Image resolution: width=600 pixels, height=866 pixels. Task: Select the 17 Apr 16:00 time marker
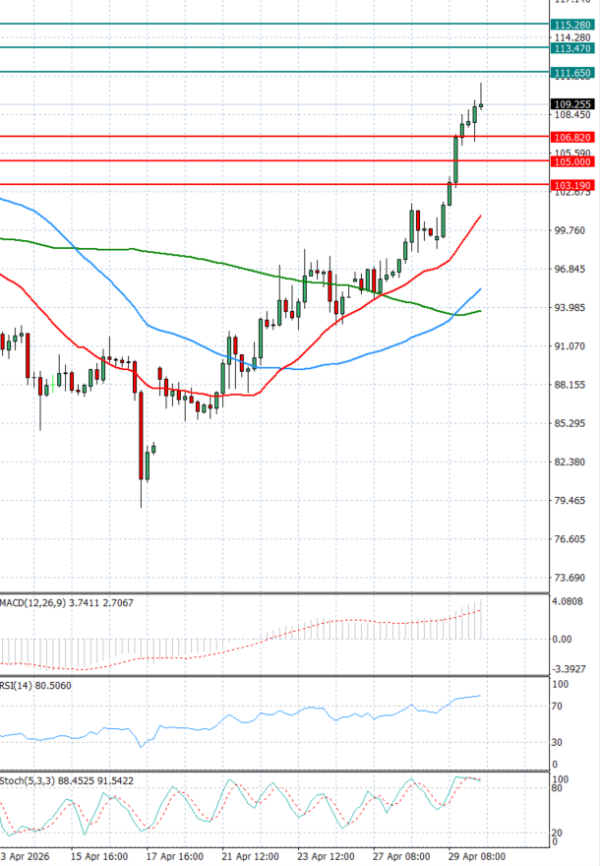[174, 856]
